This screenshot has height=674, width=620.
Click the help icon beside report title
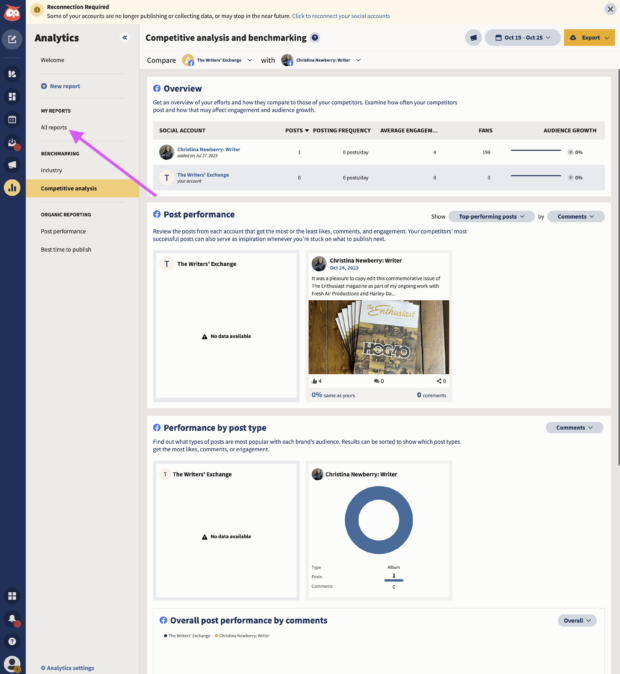pos(315,37)
